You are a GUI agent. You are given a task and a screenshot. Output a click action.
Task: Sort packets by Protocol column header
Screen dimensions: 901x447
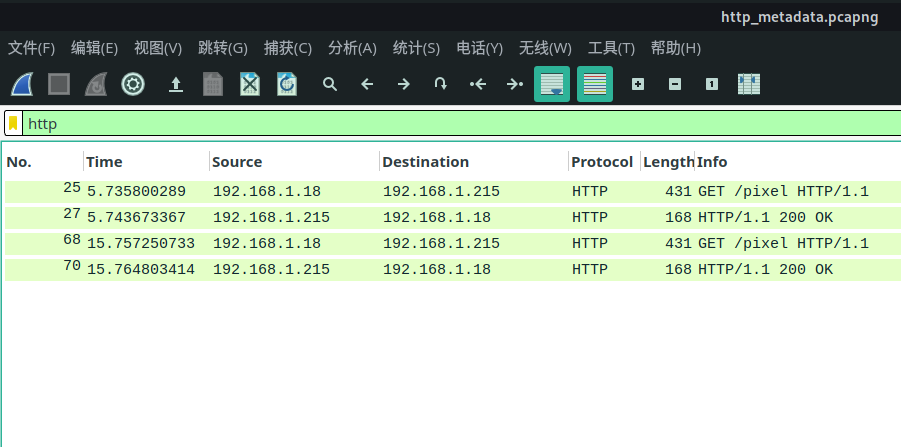coord(603,162)
